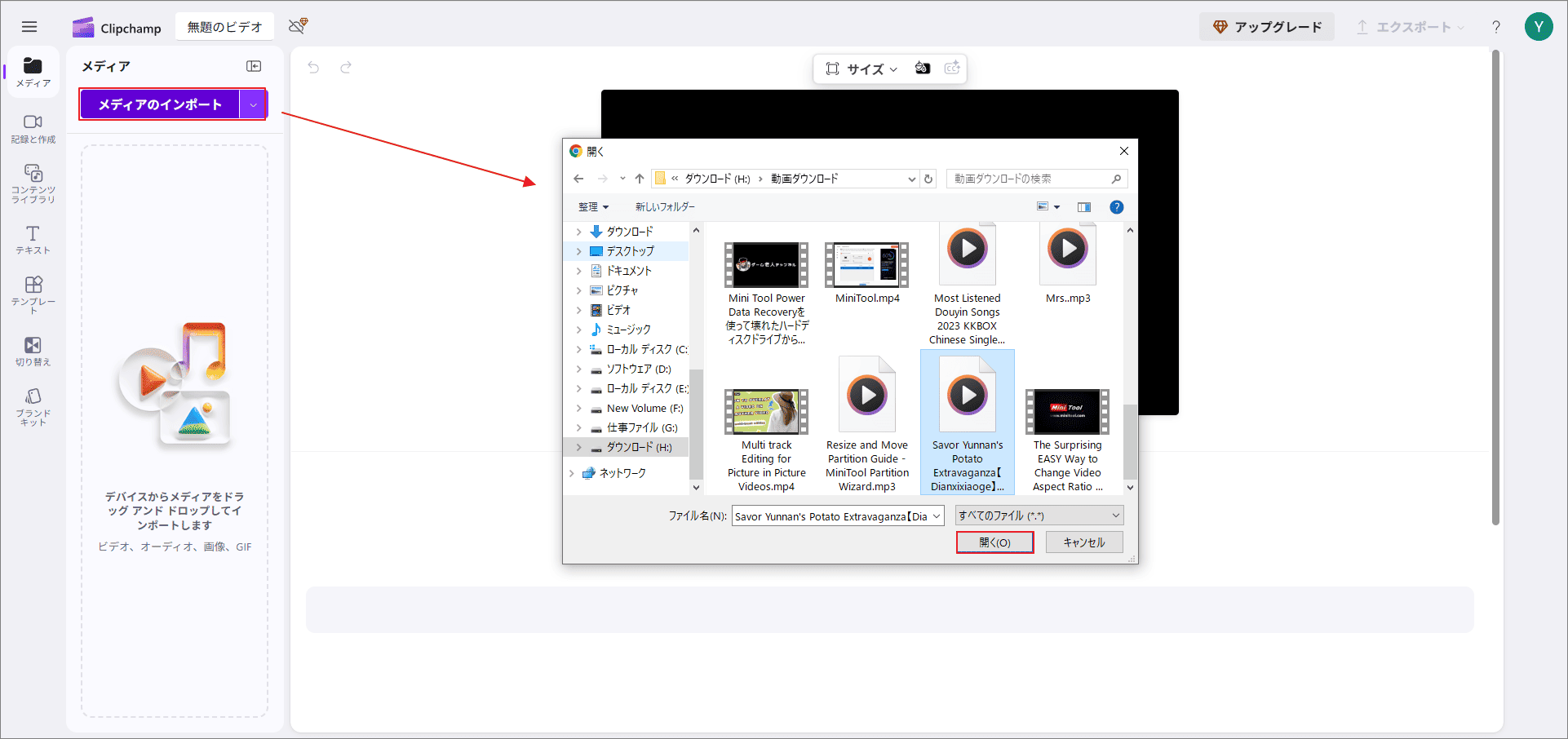Open the Export (エクスポート) dropdown
This screenshot has width=1568, height=739.
[1411, 27]
